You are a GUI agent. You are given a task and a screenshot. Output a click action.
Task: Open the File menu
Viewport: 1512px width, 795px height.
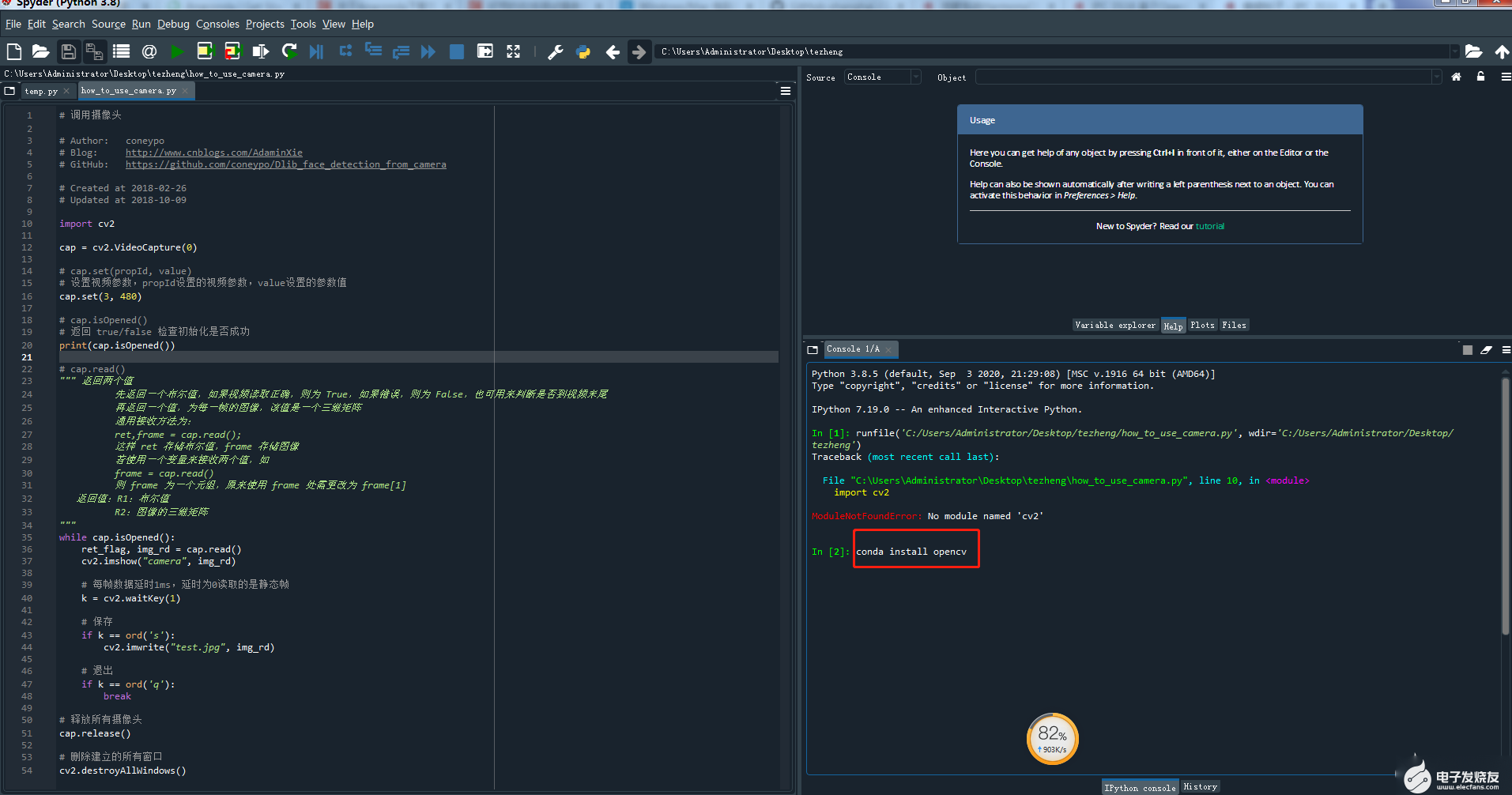13,24
